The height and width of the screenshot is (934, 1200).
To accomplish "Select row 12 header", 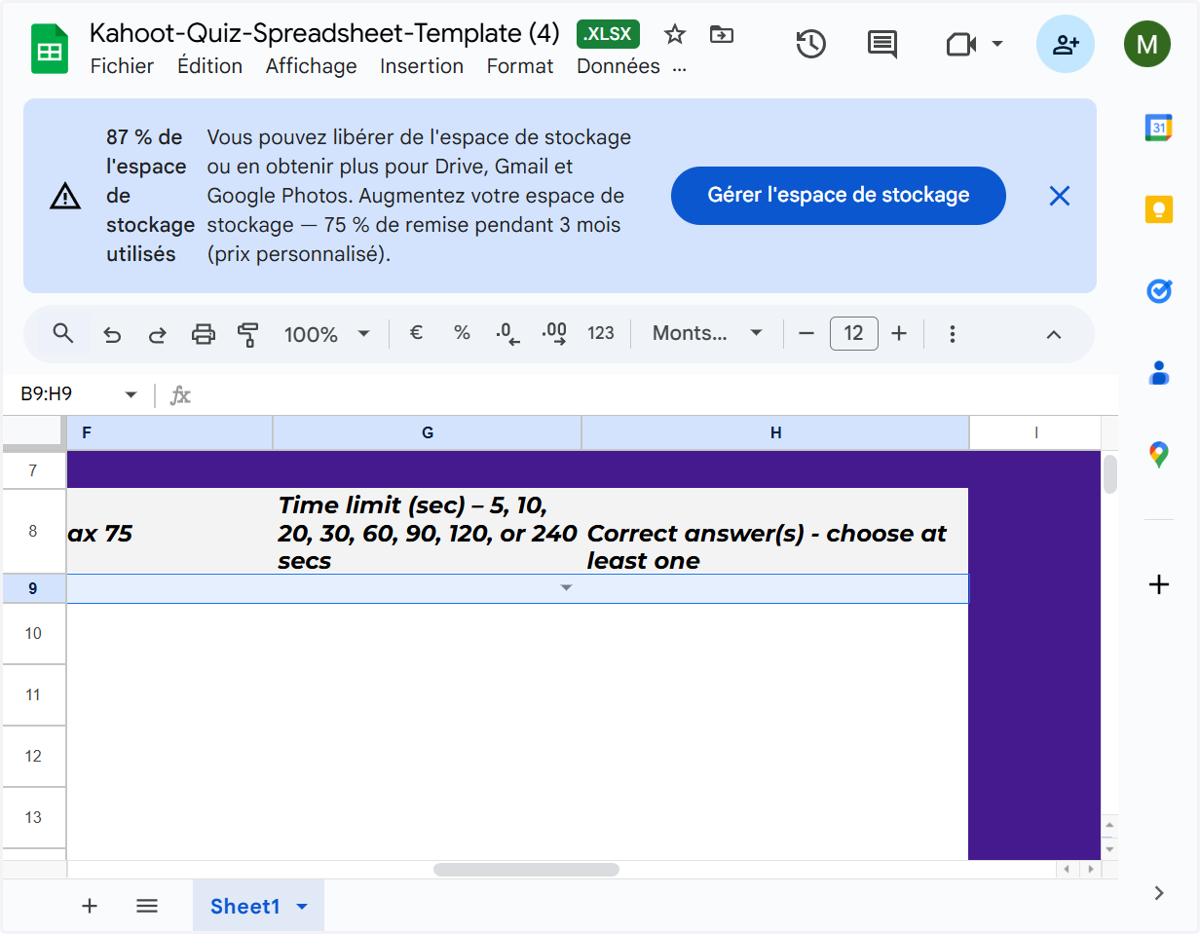I will (x=33, y=756).
